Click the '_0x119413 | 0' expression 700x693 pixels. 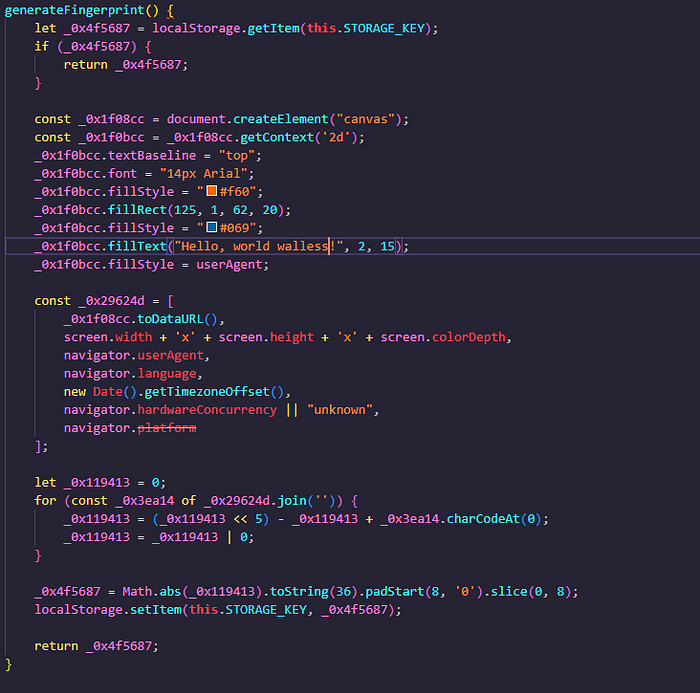coord(200,537)
